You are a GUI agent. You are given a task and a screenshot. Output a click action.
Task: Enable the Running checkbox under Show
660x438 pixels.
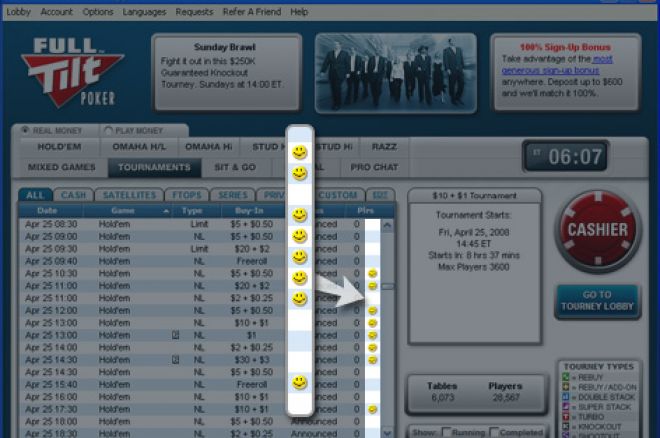tap(446, 432)
